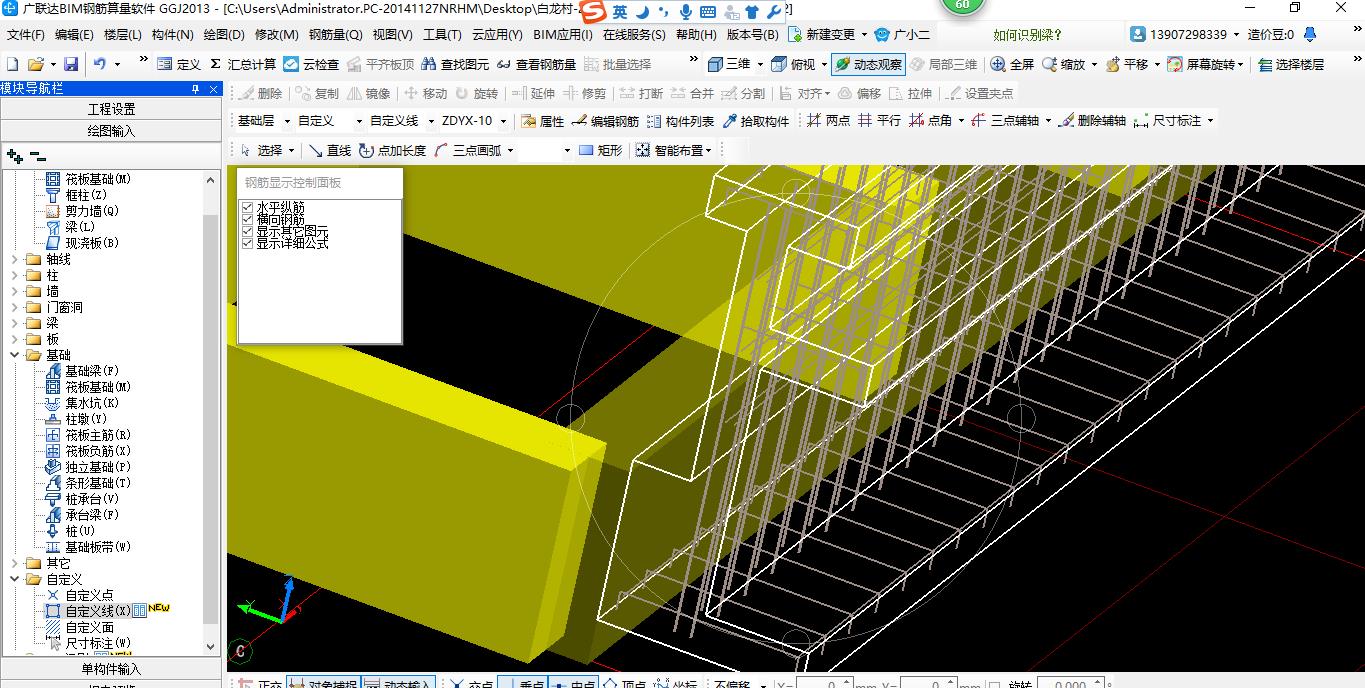Open 编辑钢筋 edit rebar
Screen dimensions: 1365x688
(605, 121)
